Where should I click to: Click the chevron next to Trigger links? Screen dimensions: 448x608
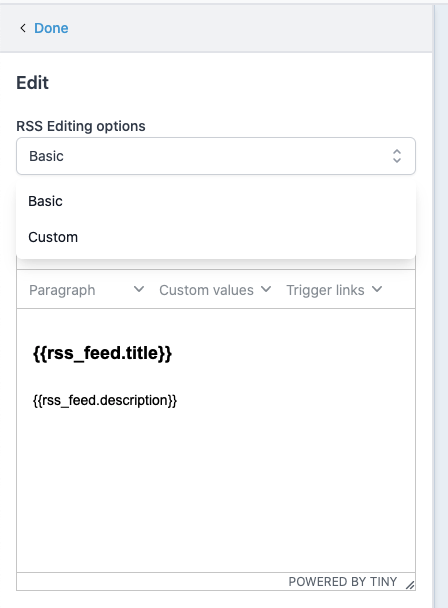377,289
